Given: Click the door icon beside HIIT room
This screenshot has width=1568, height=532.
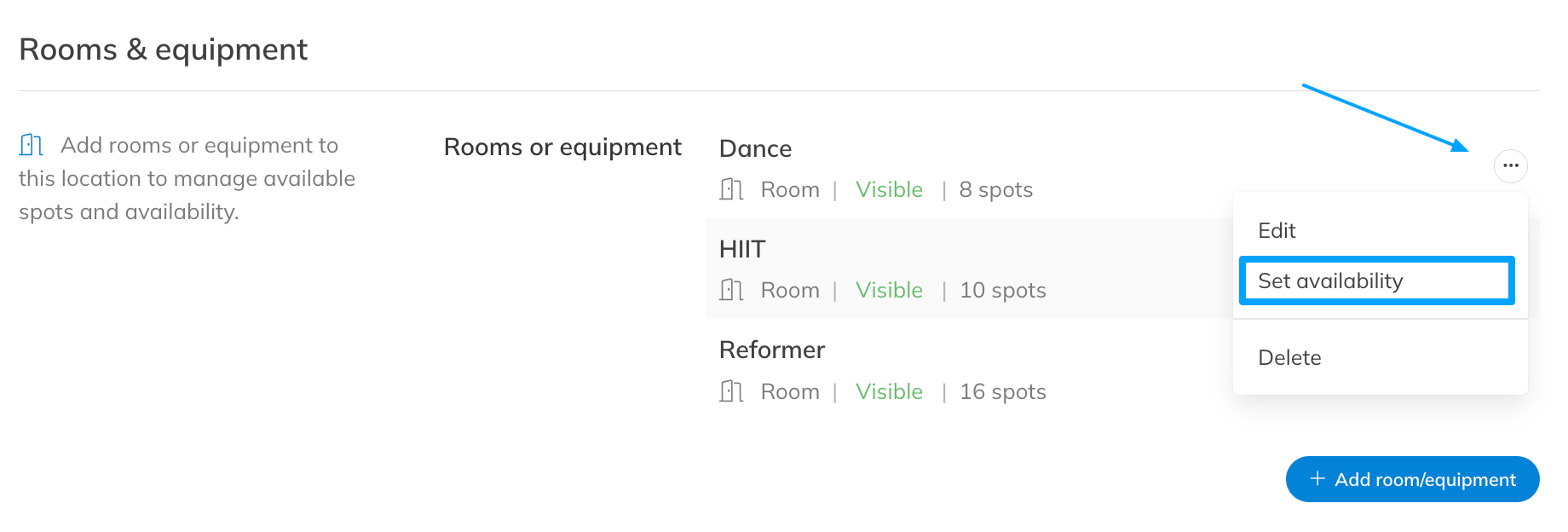Looking at the screenshot, I should pyautogui.click(x=731, y=290).
